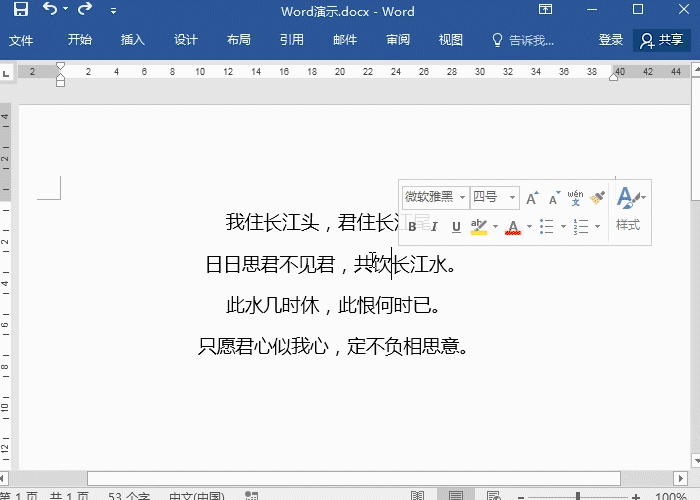
Task: Expand the font name dropdown arrow
Action: coord(462,197)
